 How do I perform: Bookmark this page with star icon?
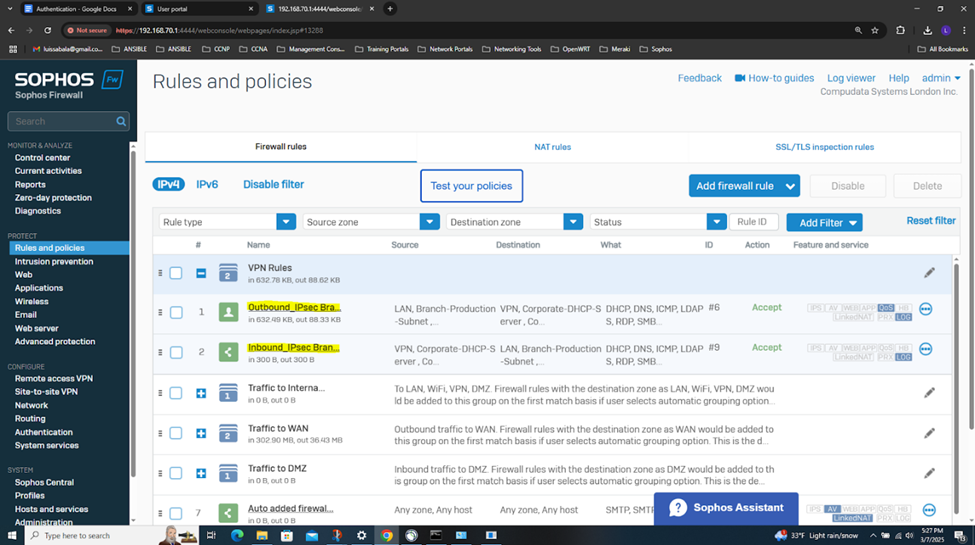(x=875, y=30)
